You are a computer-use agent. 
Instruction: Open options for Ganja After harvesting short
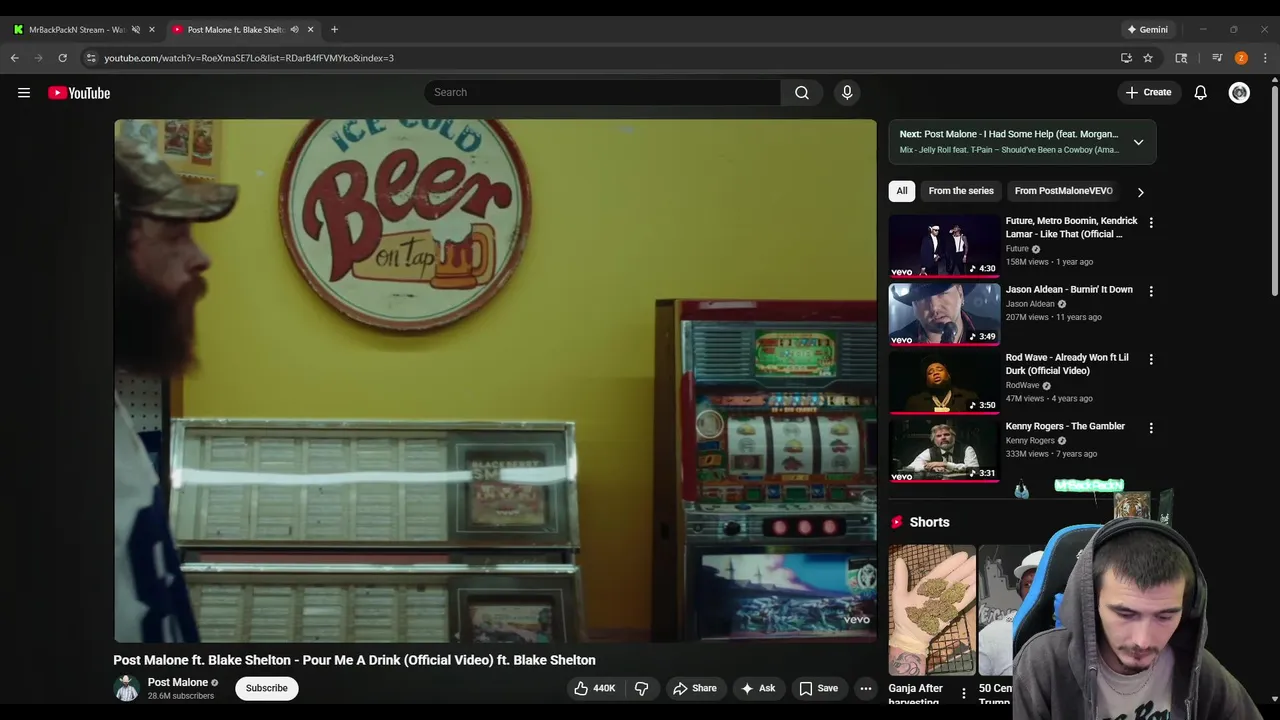click(964, 693)
